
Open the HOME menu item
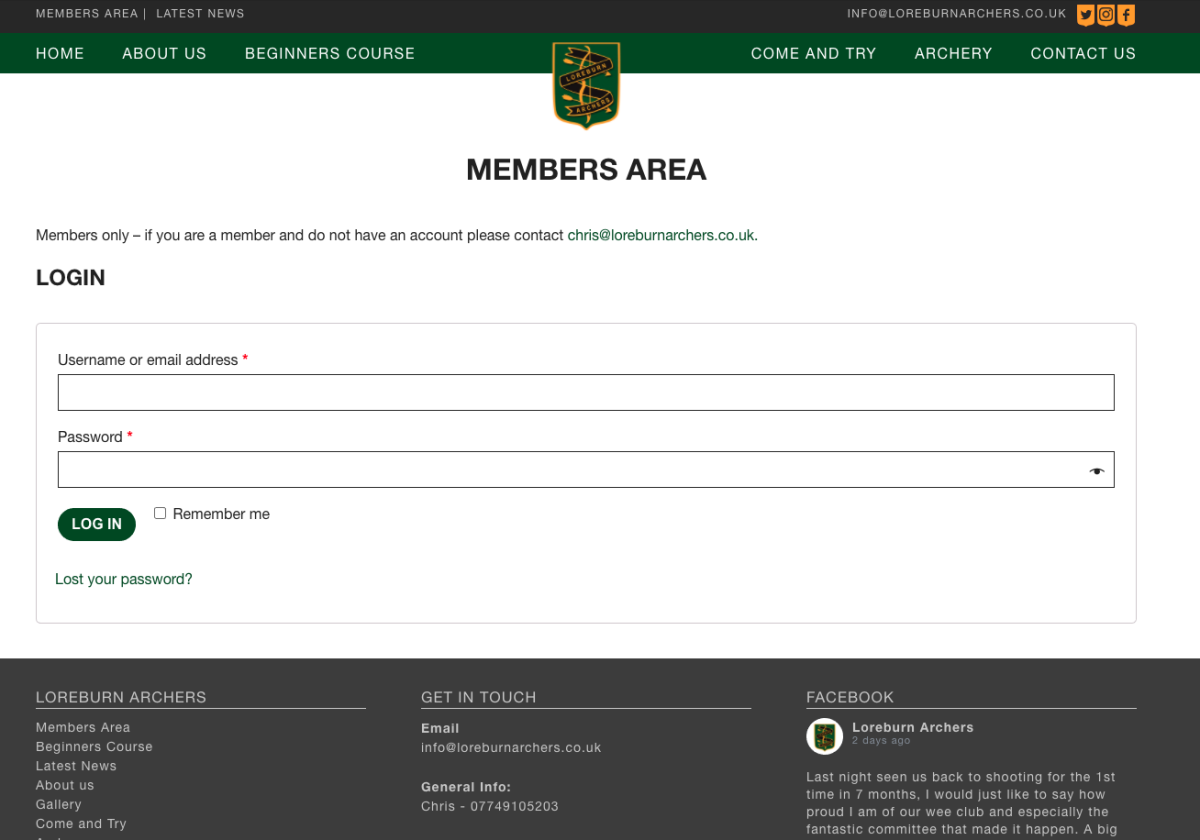point(60,54)
